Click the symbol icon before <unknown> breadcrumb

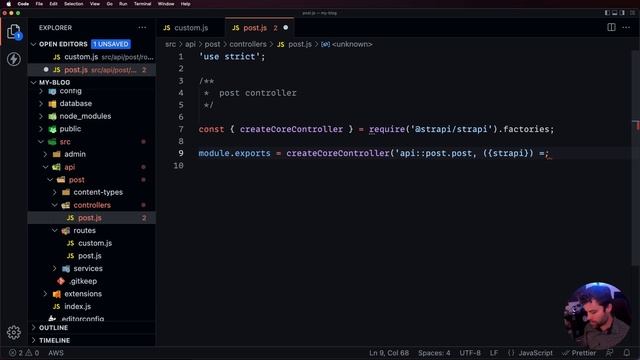pos(325,44)
